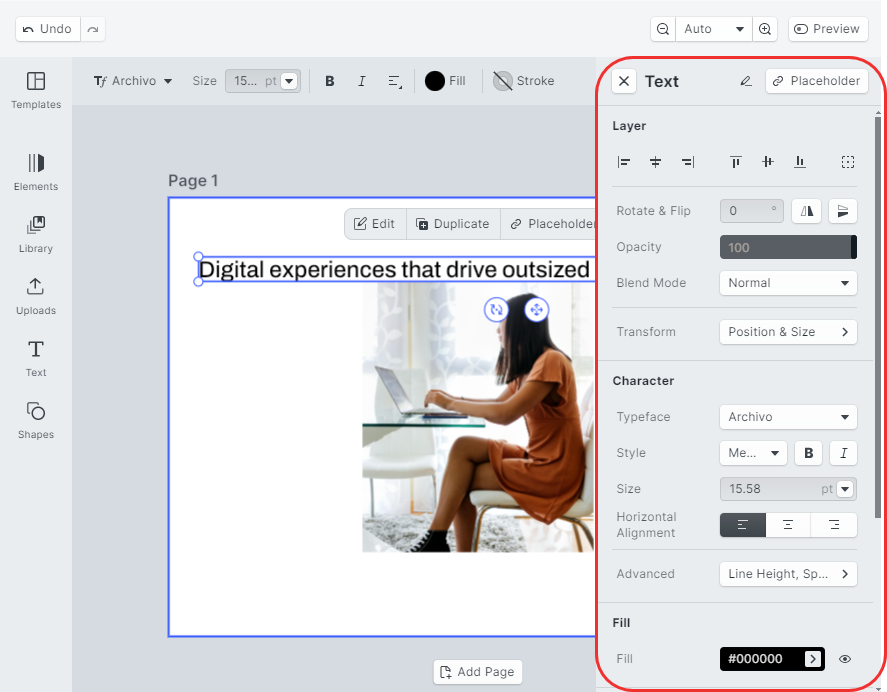Click the Page 1 label
Screen dimensions: 887x692
[193, 181]
